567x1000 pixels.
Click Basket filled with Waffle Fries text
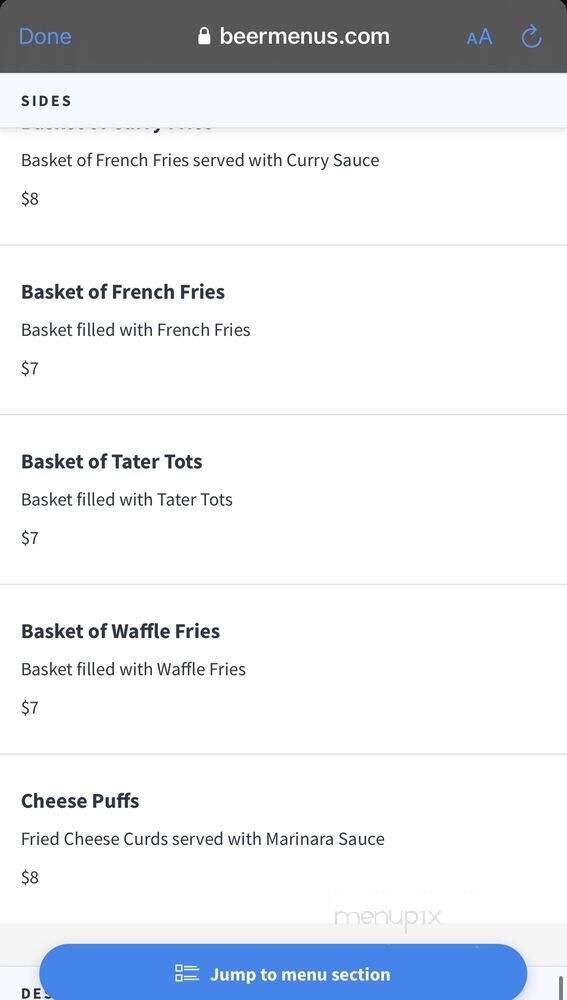133,669
